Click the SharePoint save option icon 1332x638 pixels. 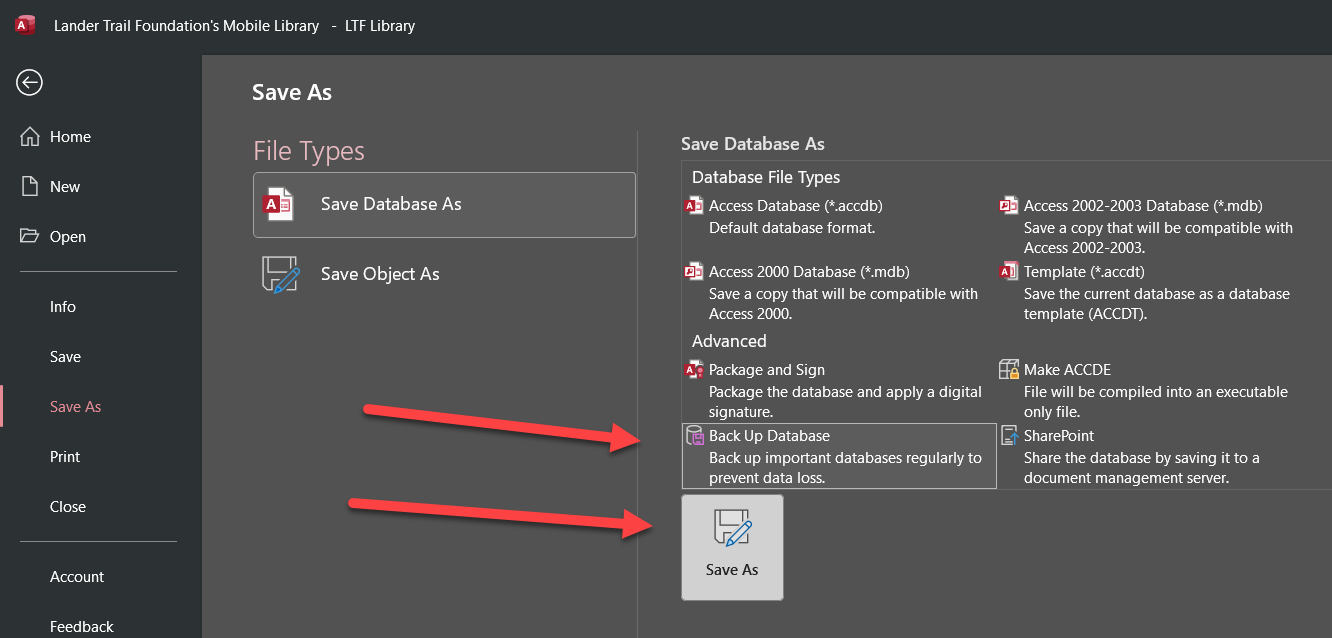tap(1009, 436)
